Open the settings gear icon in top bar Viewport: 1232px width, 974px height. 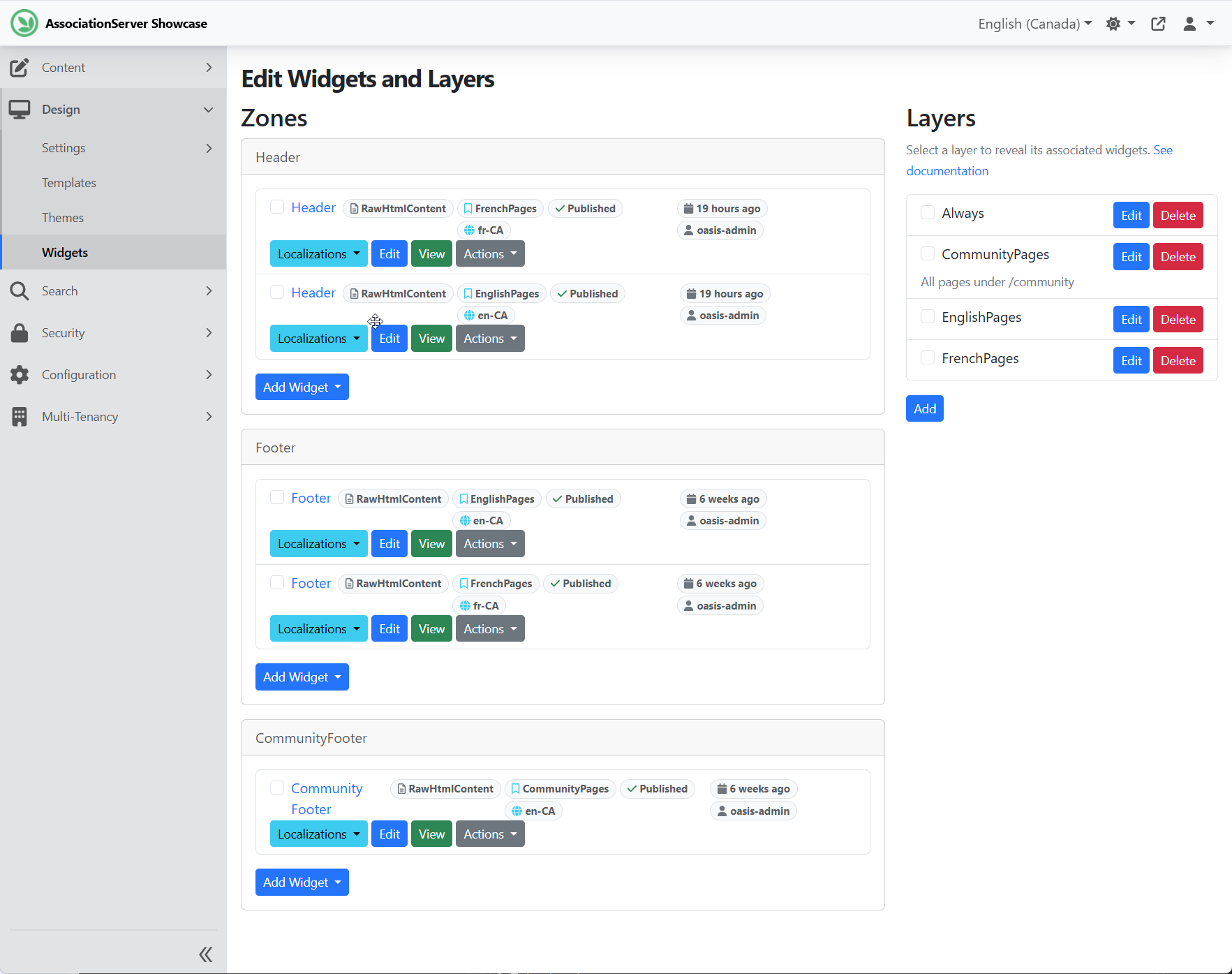(x=1114, y=23)
